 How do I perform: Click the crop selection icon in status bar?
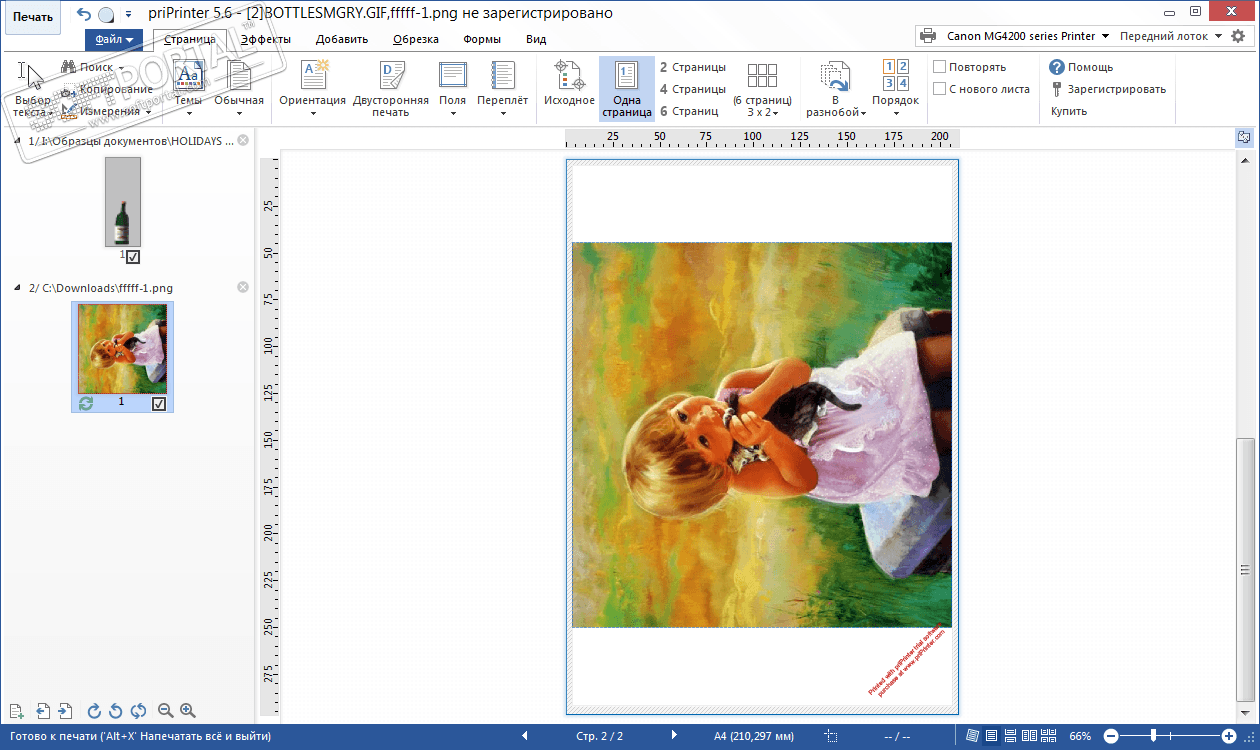tap(831, 736)
